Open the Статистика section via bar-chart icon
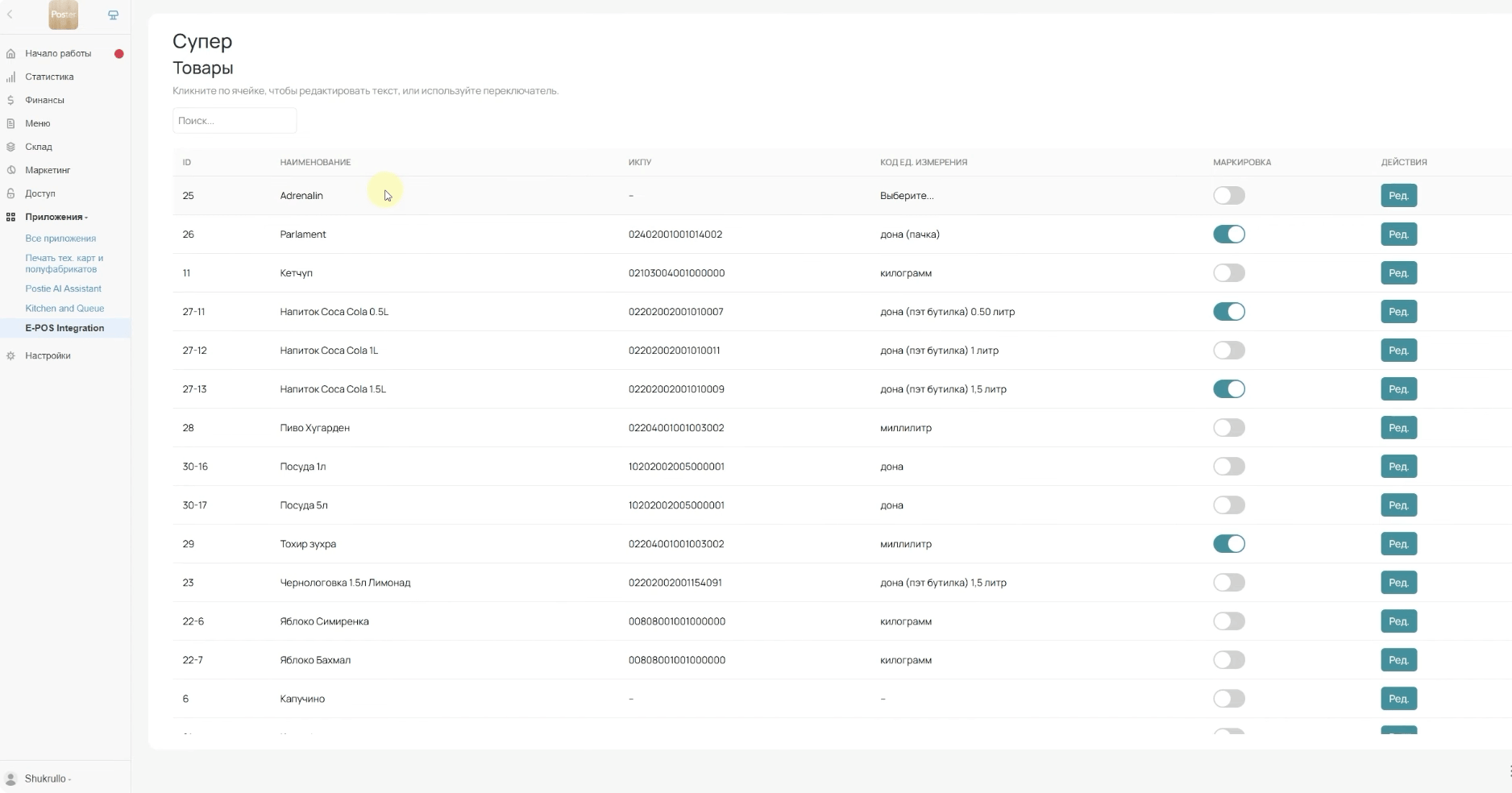 (10, 77)
